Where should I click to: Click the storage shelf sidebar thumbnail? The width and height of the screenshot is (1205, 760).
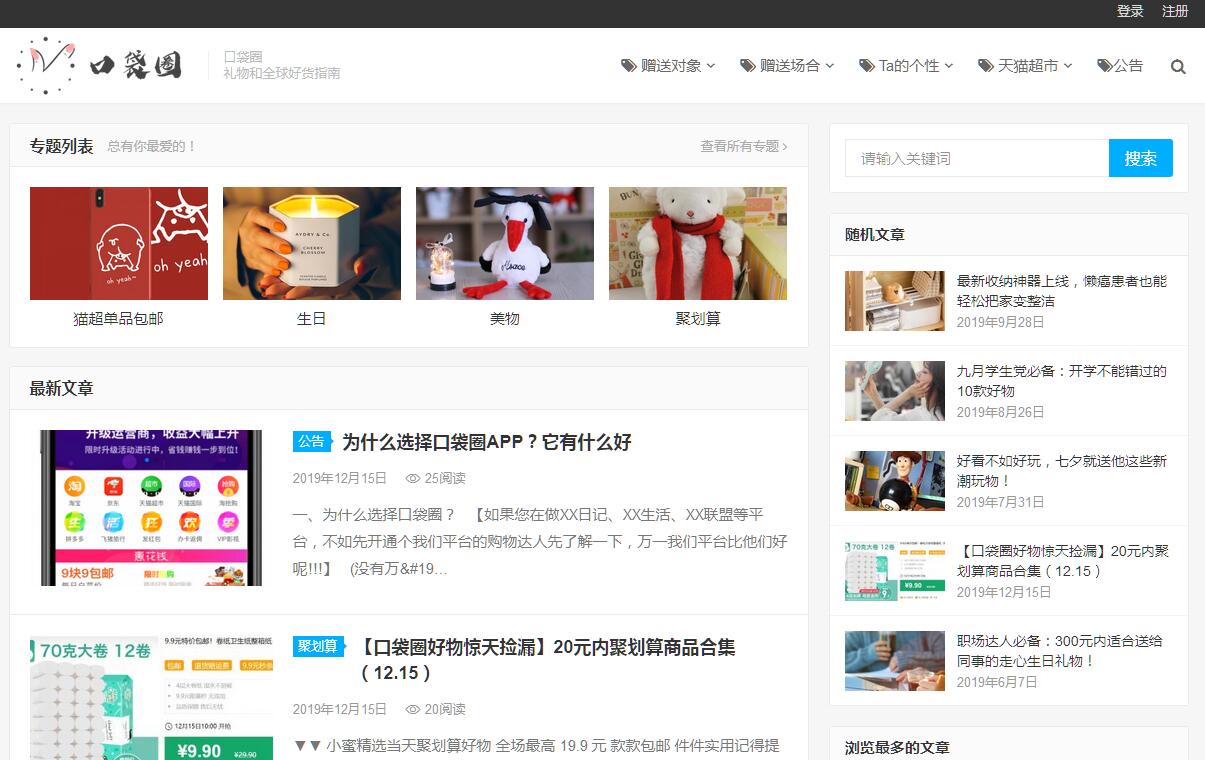pyautogui.click(x=895, y=301)
